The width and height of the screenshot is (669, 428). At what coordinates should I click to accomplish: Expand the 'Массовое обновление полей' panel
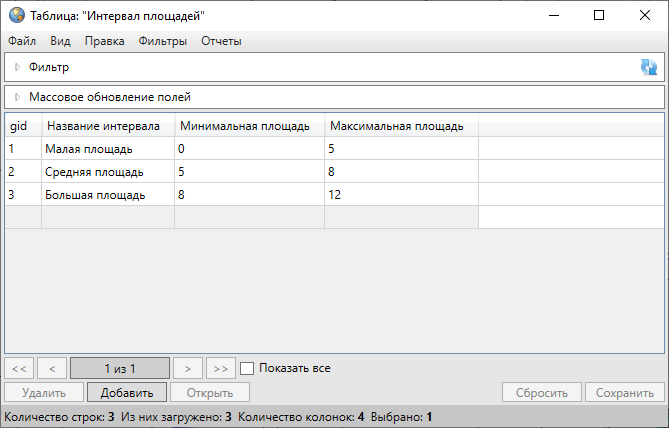(x=17, y=97)
